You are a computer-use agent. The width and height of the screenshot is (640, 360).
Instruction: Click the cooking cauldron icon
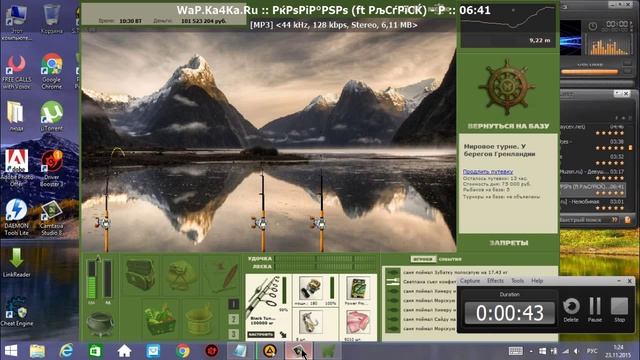100,324
